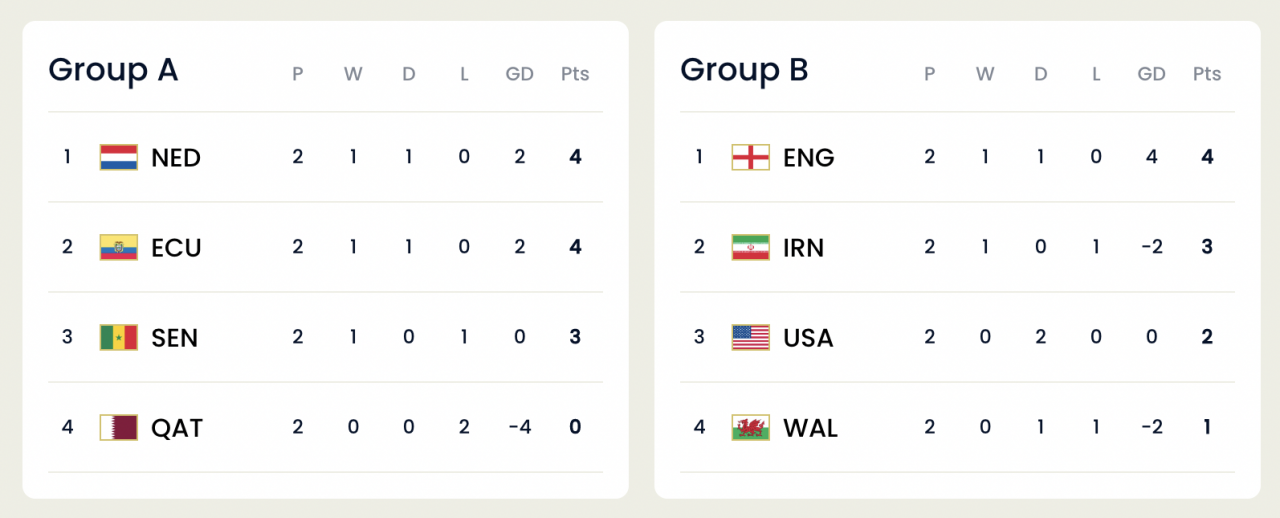Open the ENG team link
This screenshot has height=518, width=1280.
pyautogui.click(x=809, y=158)
